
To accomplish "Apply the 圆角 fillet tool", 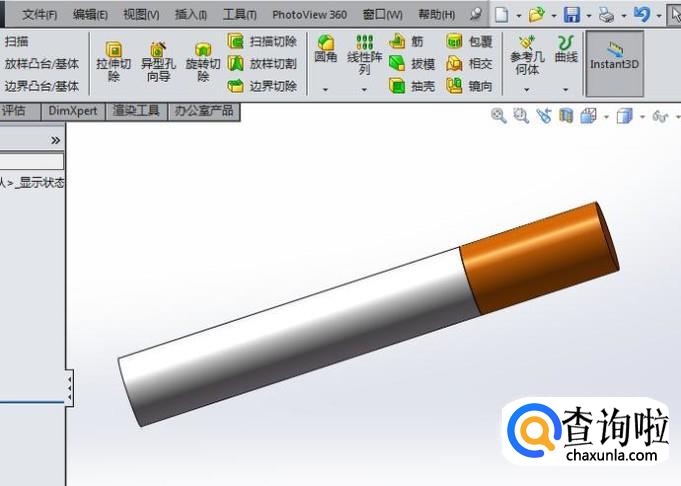I will (x=326, y=49).
